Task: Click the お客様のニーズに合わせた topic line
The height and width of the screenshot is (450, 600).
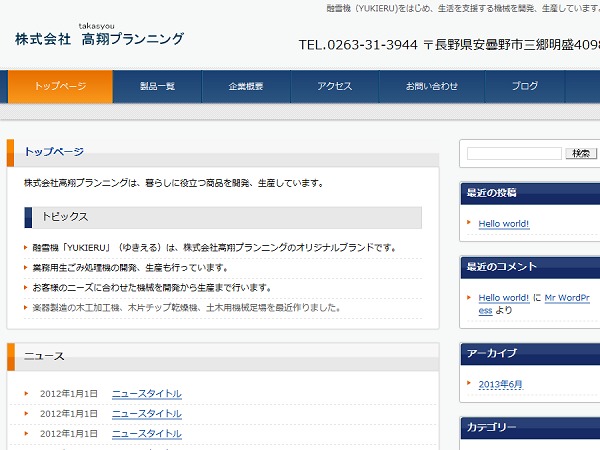Action: coord(152,288)
